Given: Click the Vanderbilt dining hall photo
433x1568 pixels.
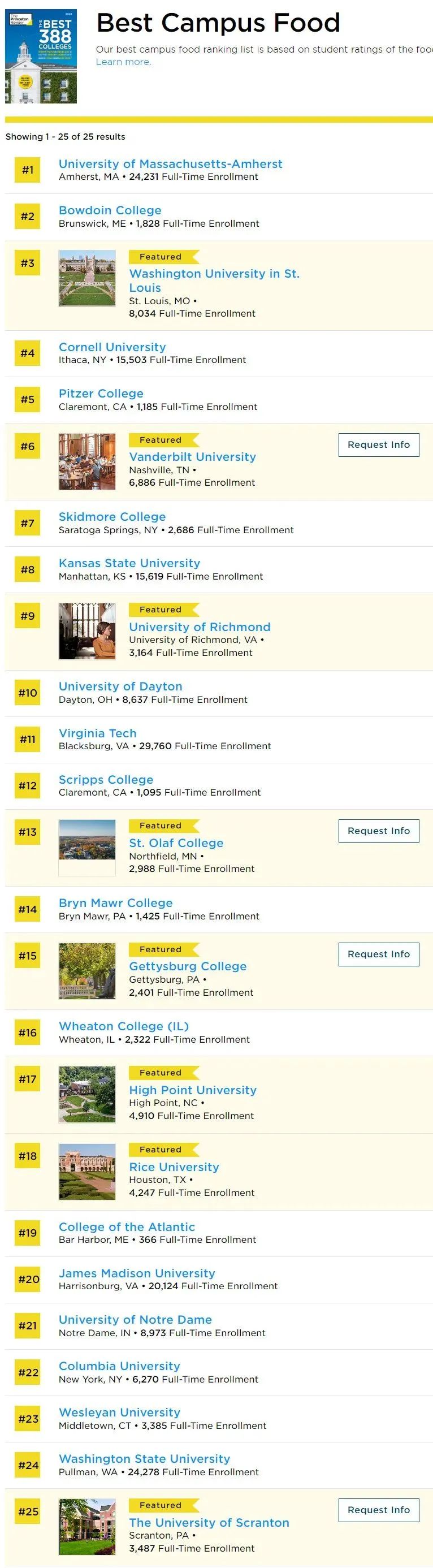Looking at the screenshot, I should [x=87, y=461].
